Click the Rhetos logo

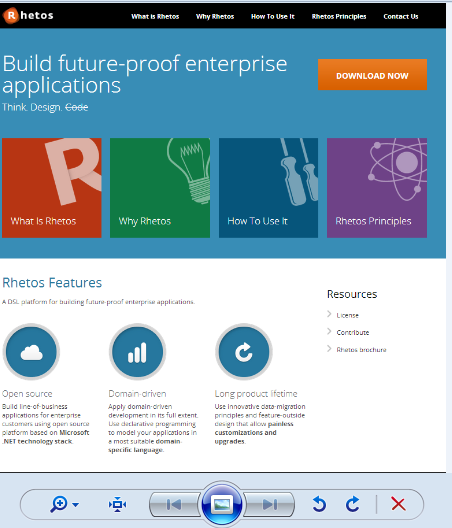tap(28, 15)
